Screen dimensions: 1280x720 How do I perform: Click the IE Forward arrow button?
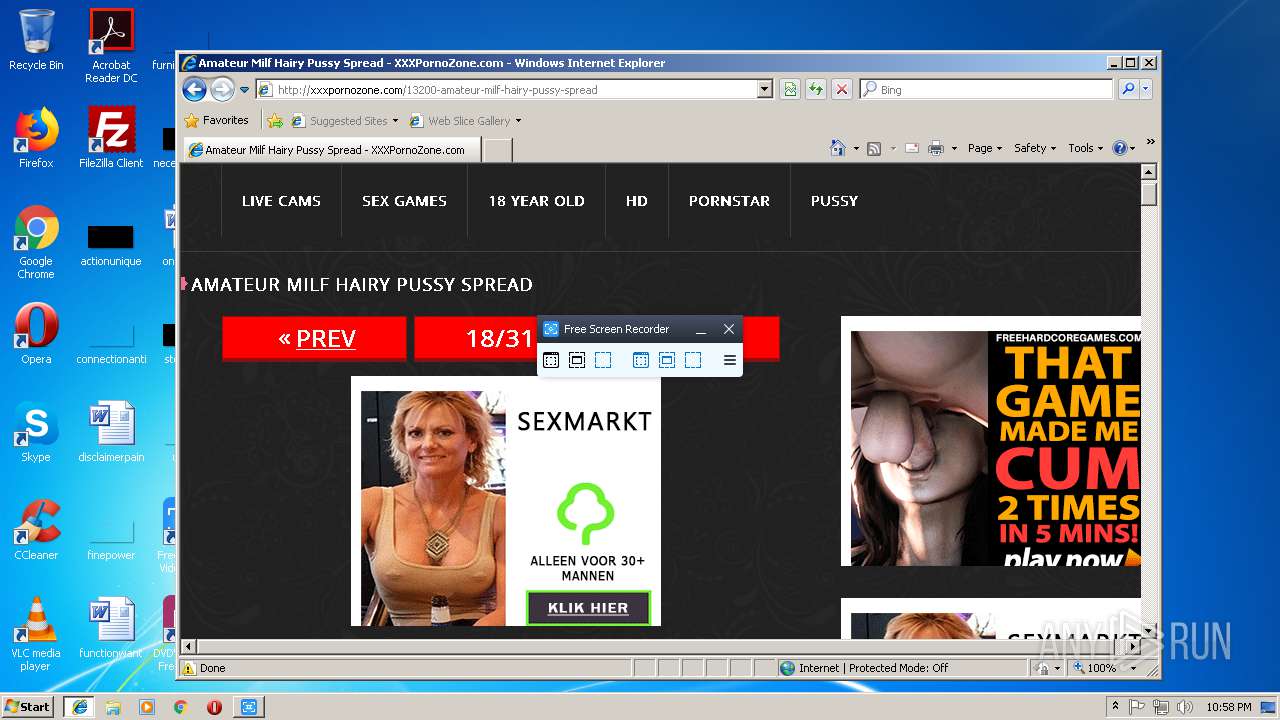pos(222,90)
